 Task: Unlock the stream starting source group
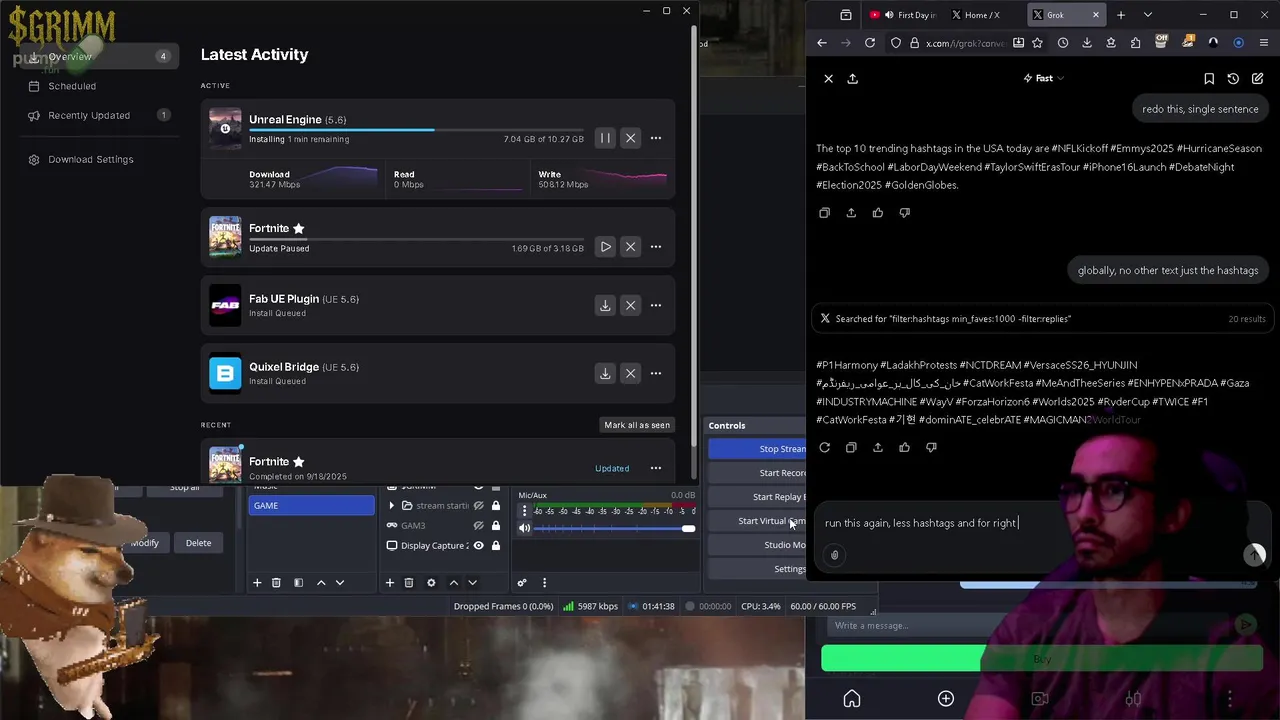pyautogui.click(x=495, y=506)
